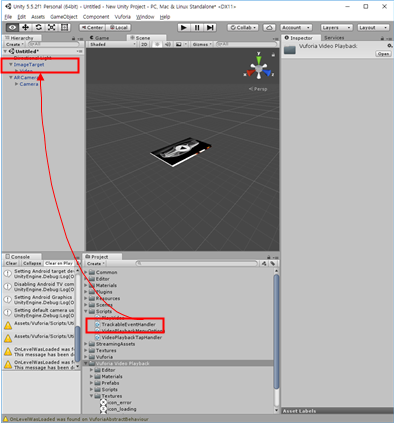Click the folder icon in Inspector header

(x=290, y=50)
